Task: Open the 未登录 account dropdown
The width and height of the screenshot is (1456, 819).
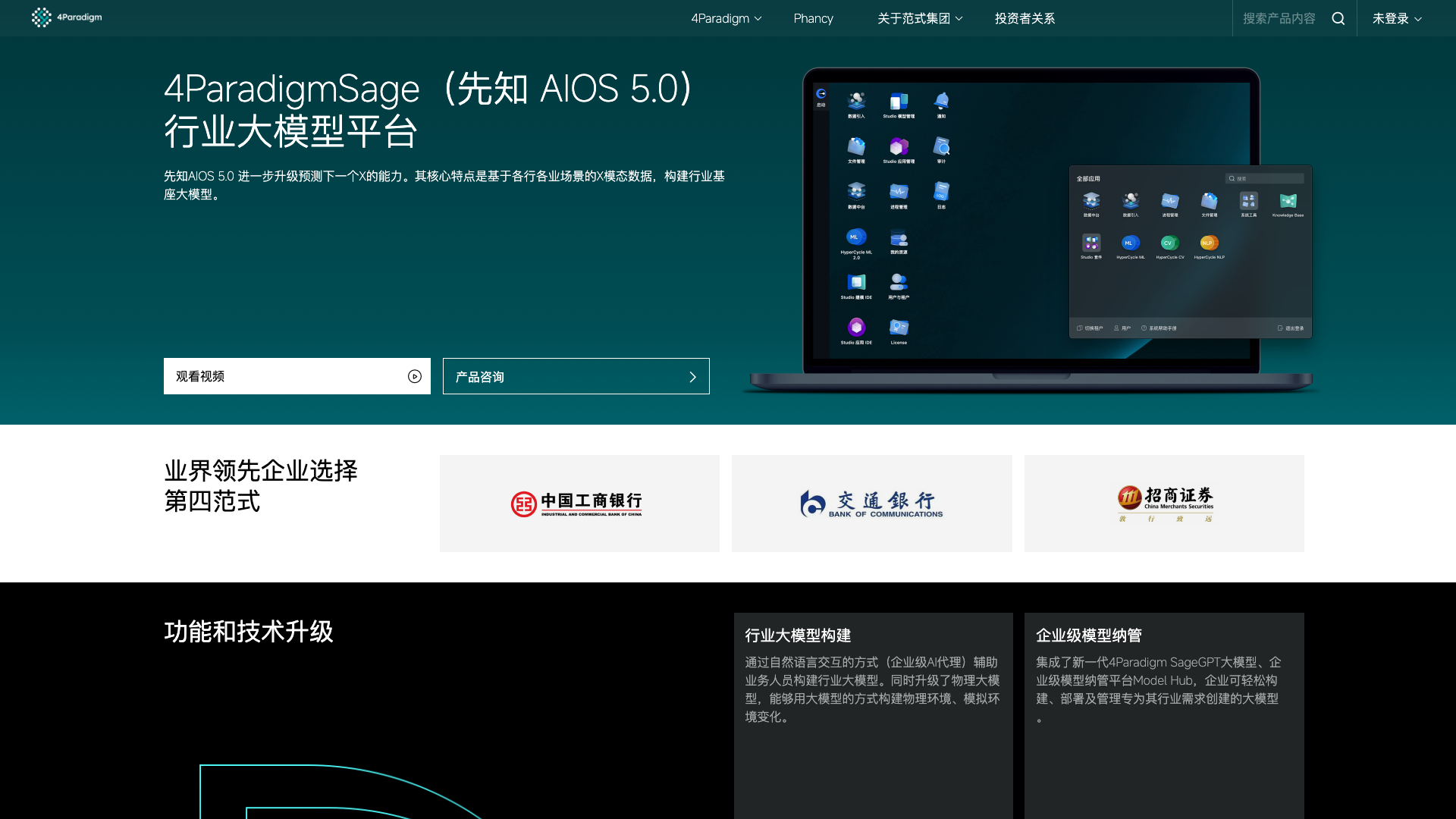Action: 1397,18
